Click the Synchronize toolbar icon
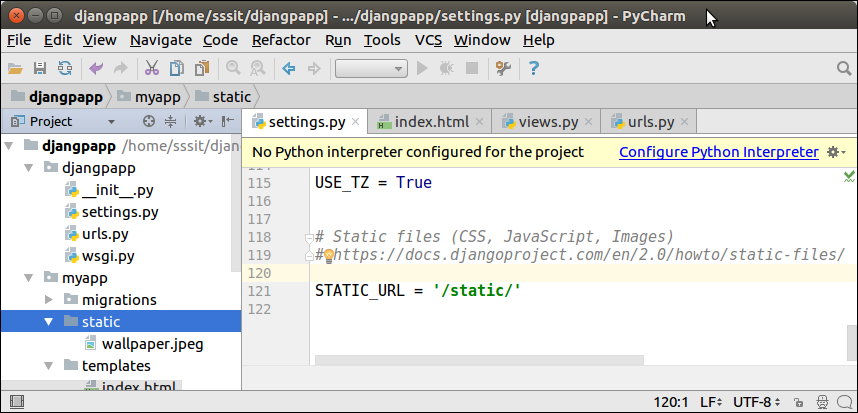This screenshot has width=858, height=413. click(x=65, y=68)
